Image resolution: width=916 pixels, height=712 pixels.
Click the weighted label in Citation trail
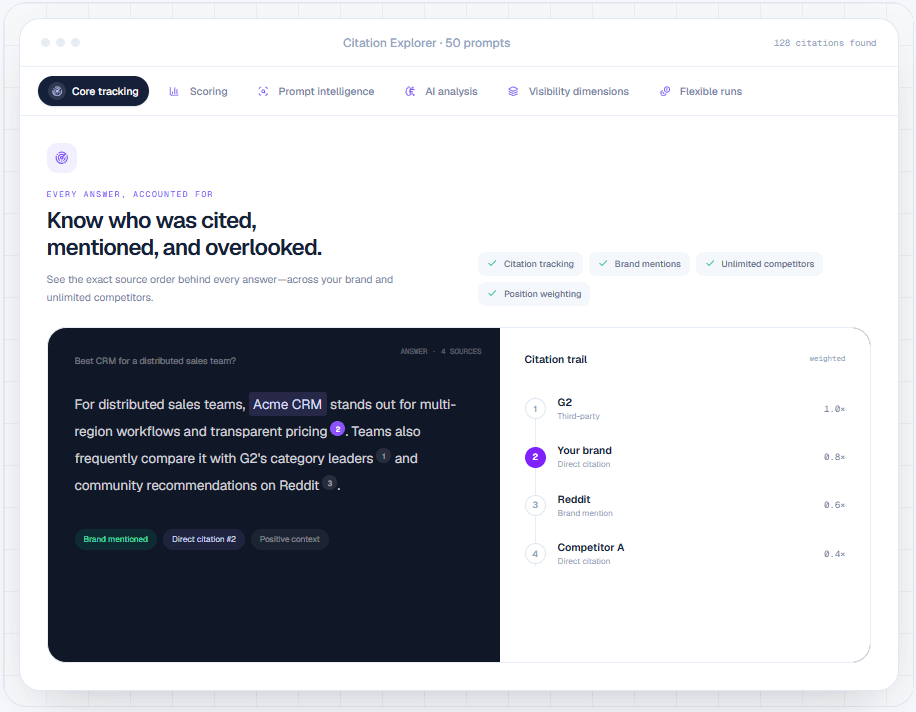click(x=827, y=359)
